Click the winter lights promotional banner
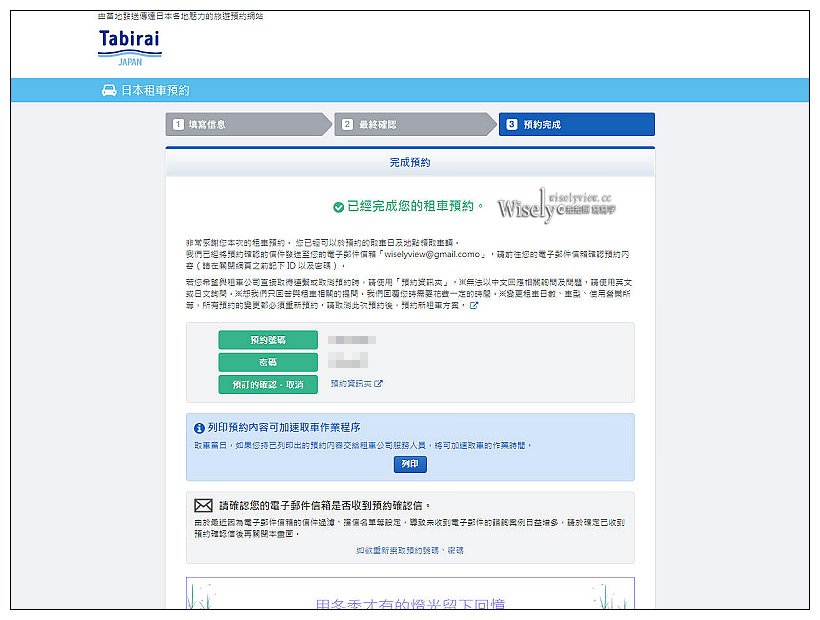 [410, 596]
